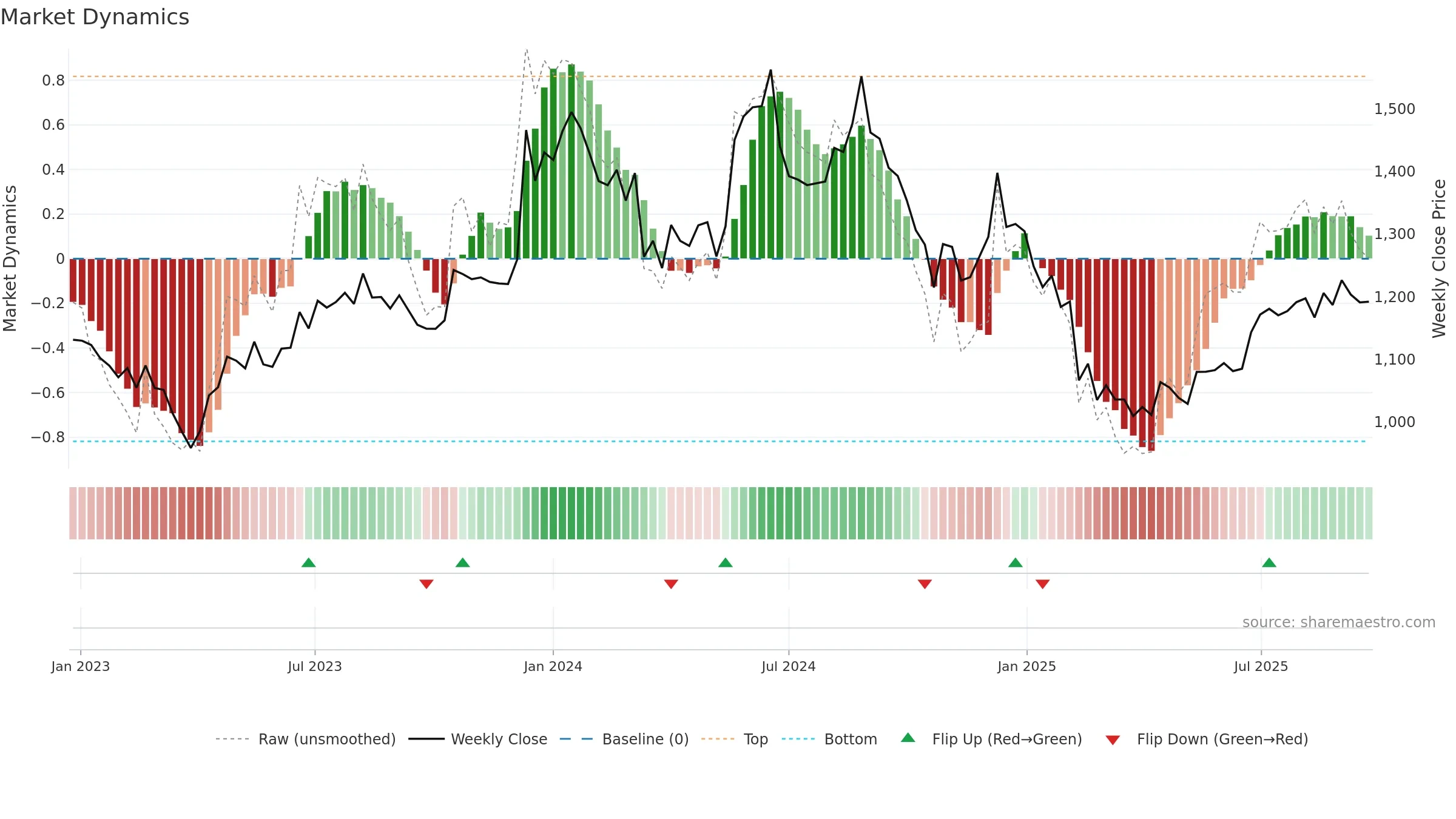1456x819 pixels.
Task: Toggle the Top legend entry
Action: click(x=735, y=739)
